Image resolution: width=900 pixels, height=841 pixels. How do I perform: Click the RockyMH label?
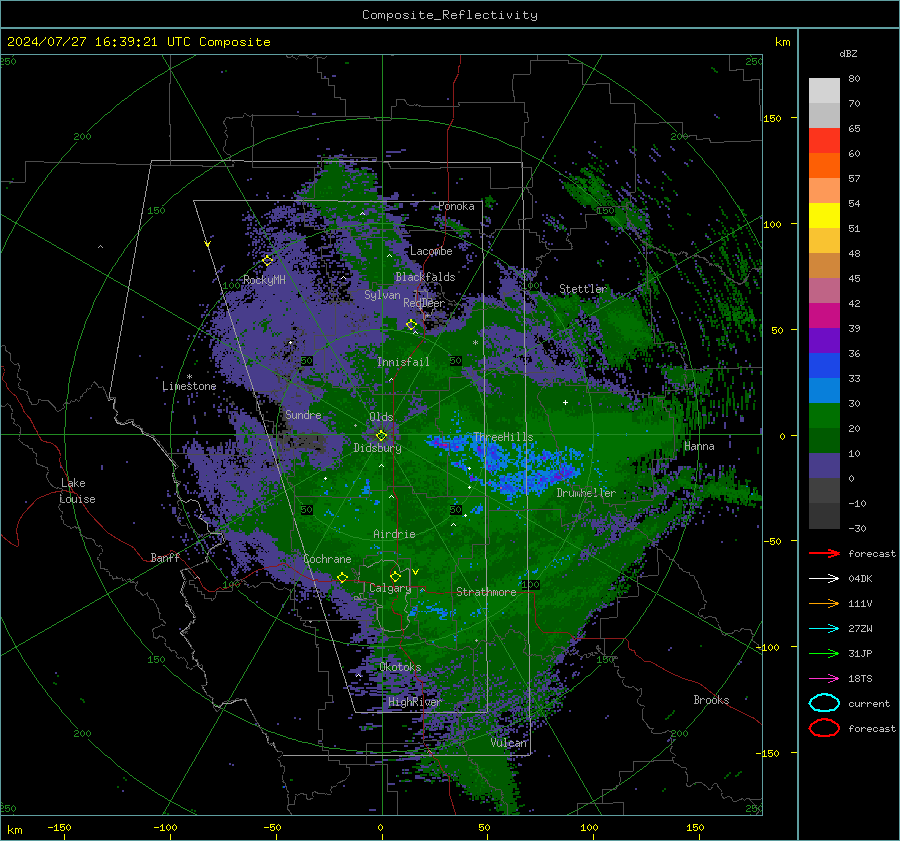tap(264, 280)
